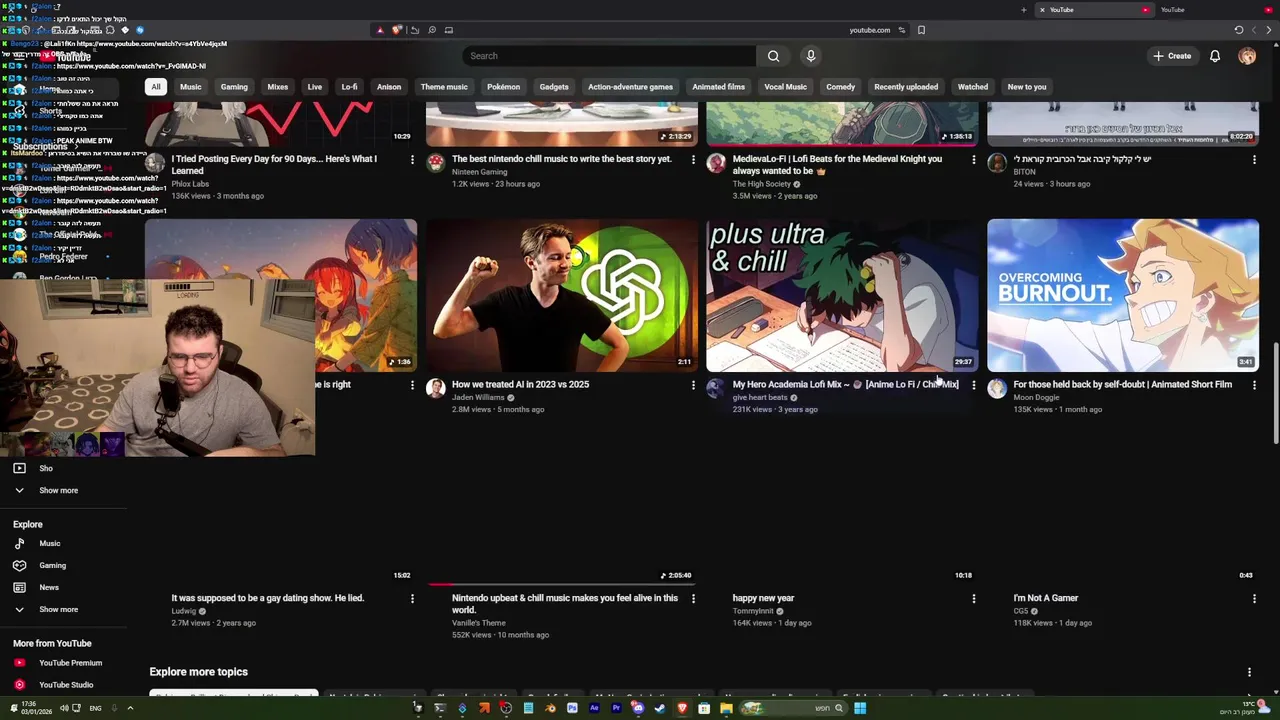Open OBS Studio from the taskbar
Image resolution: width=1280 pixels, height=720 pixels.
click(506, 708)
